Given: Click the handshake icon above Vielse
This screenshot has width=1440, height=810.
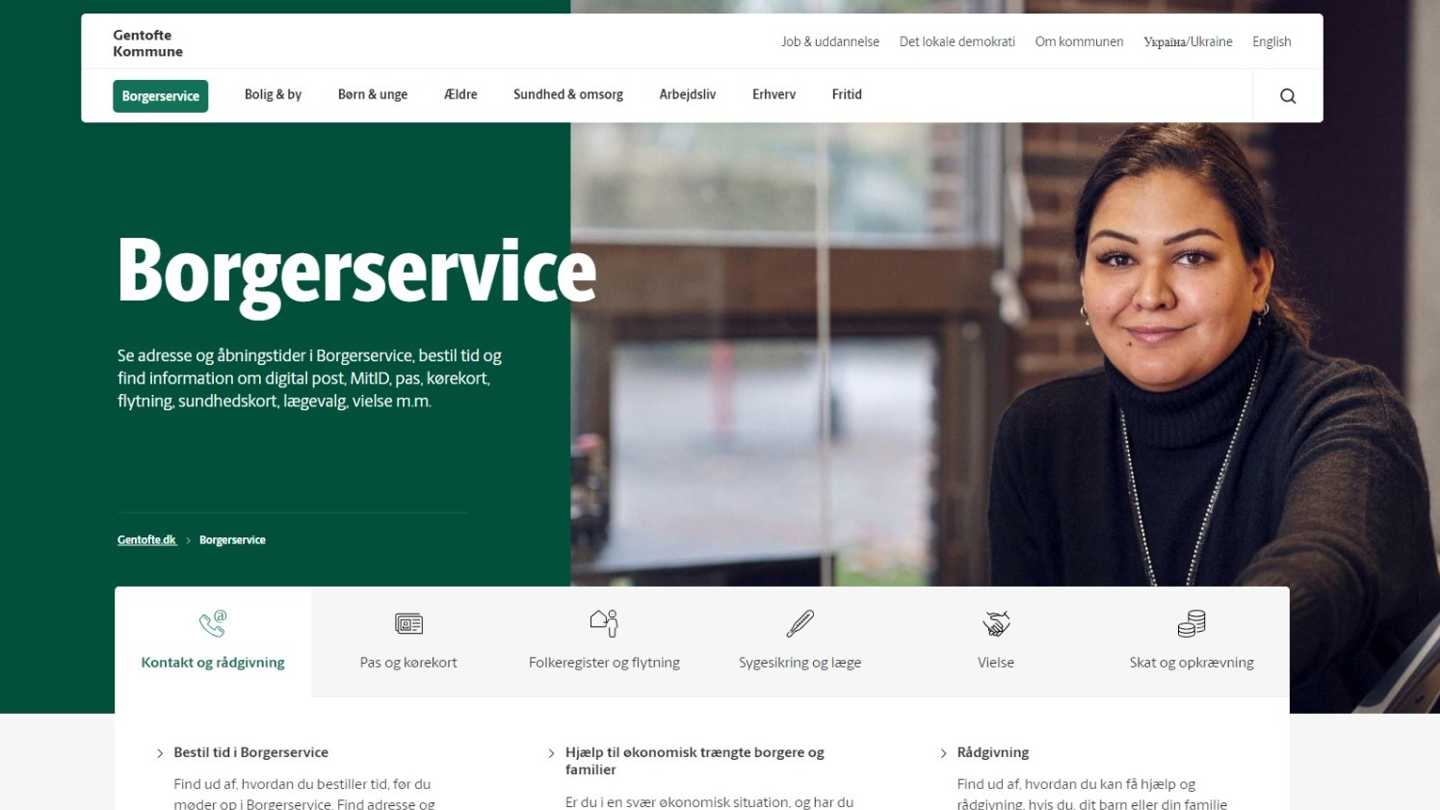Looking at the screenshot, I should tap(996, 624).
